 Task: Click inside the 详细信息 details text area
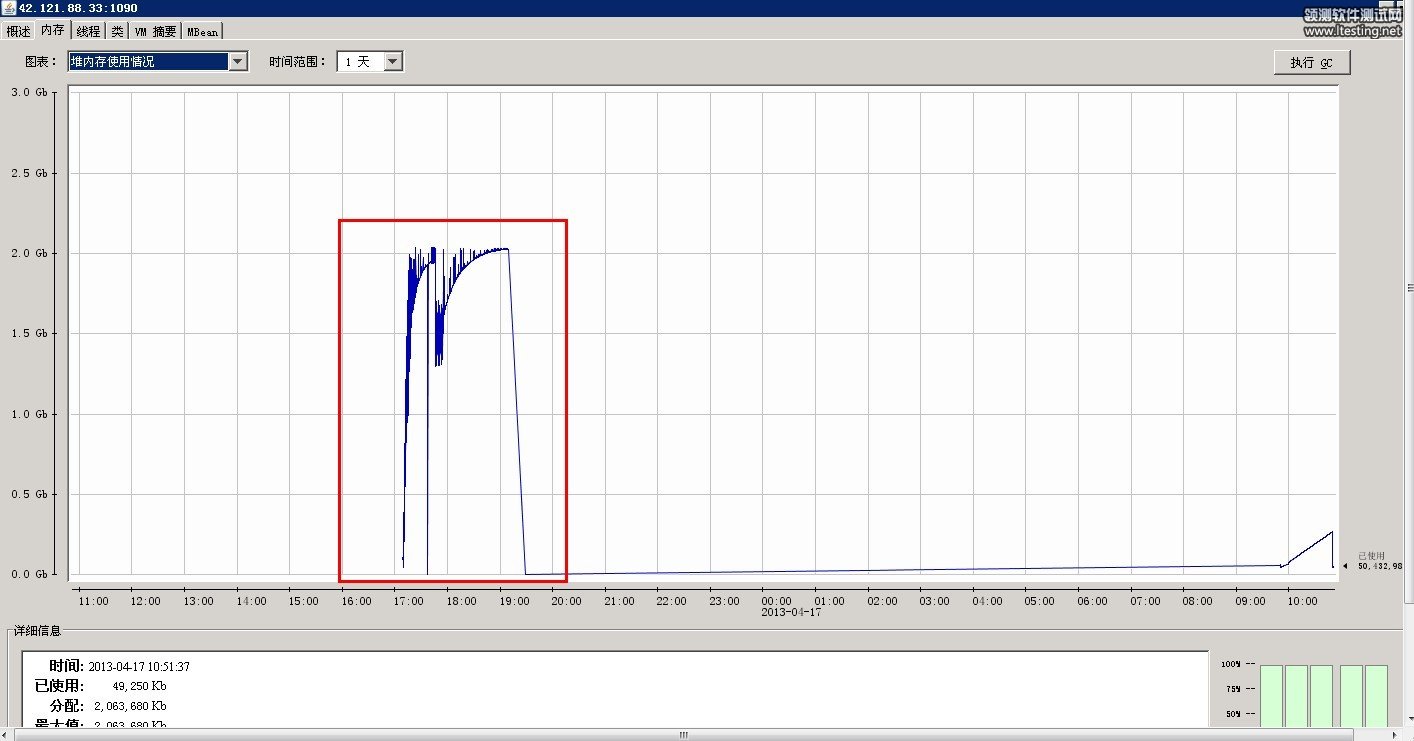click(600, 690)
